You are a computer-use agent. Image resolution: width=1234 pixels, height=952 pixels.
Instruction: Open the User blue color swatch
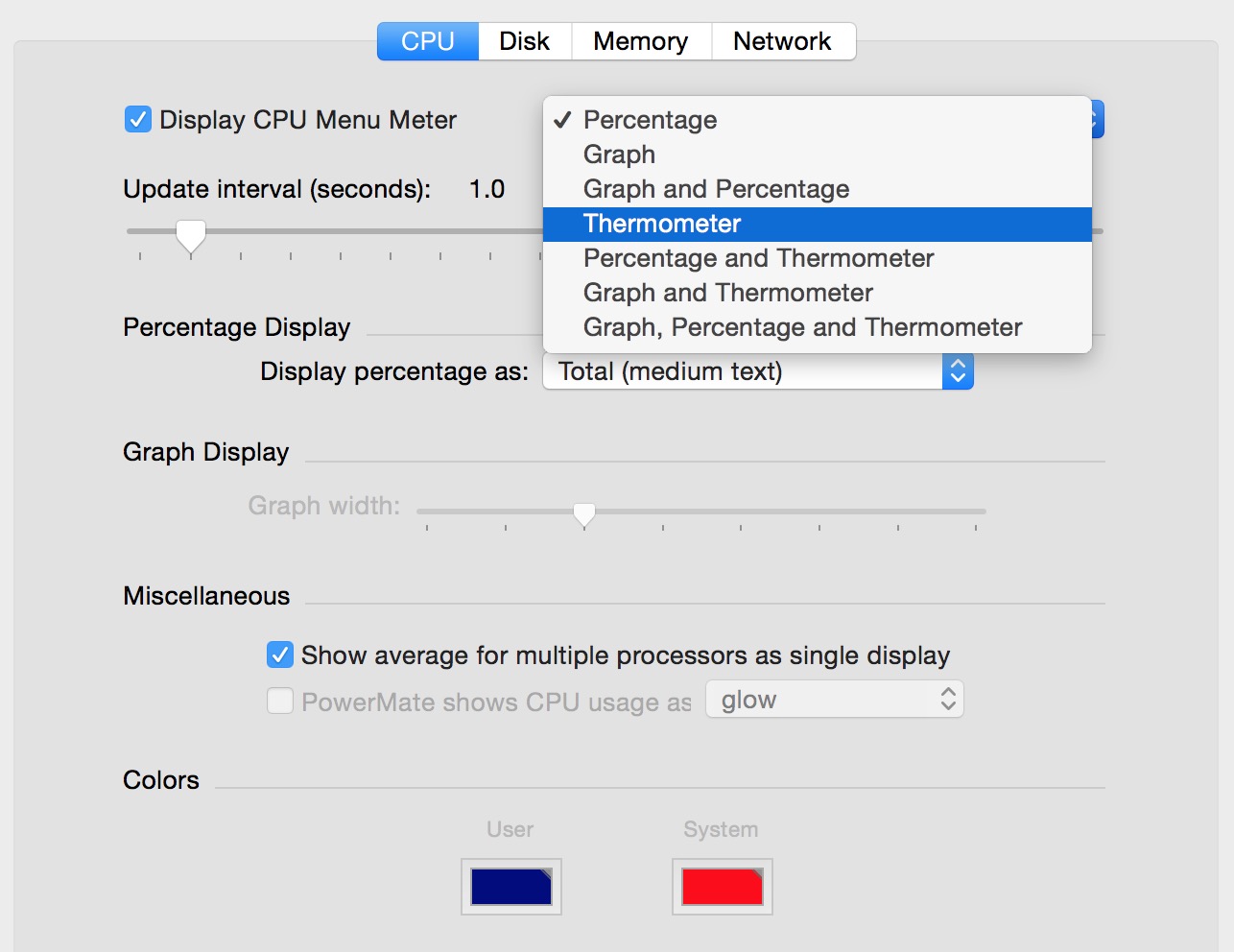coord(510,887)
